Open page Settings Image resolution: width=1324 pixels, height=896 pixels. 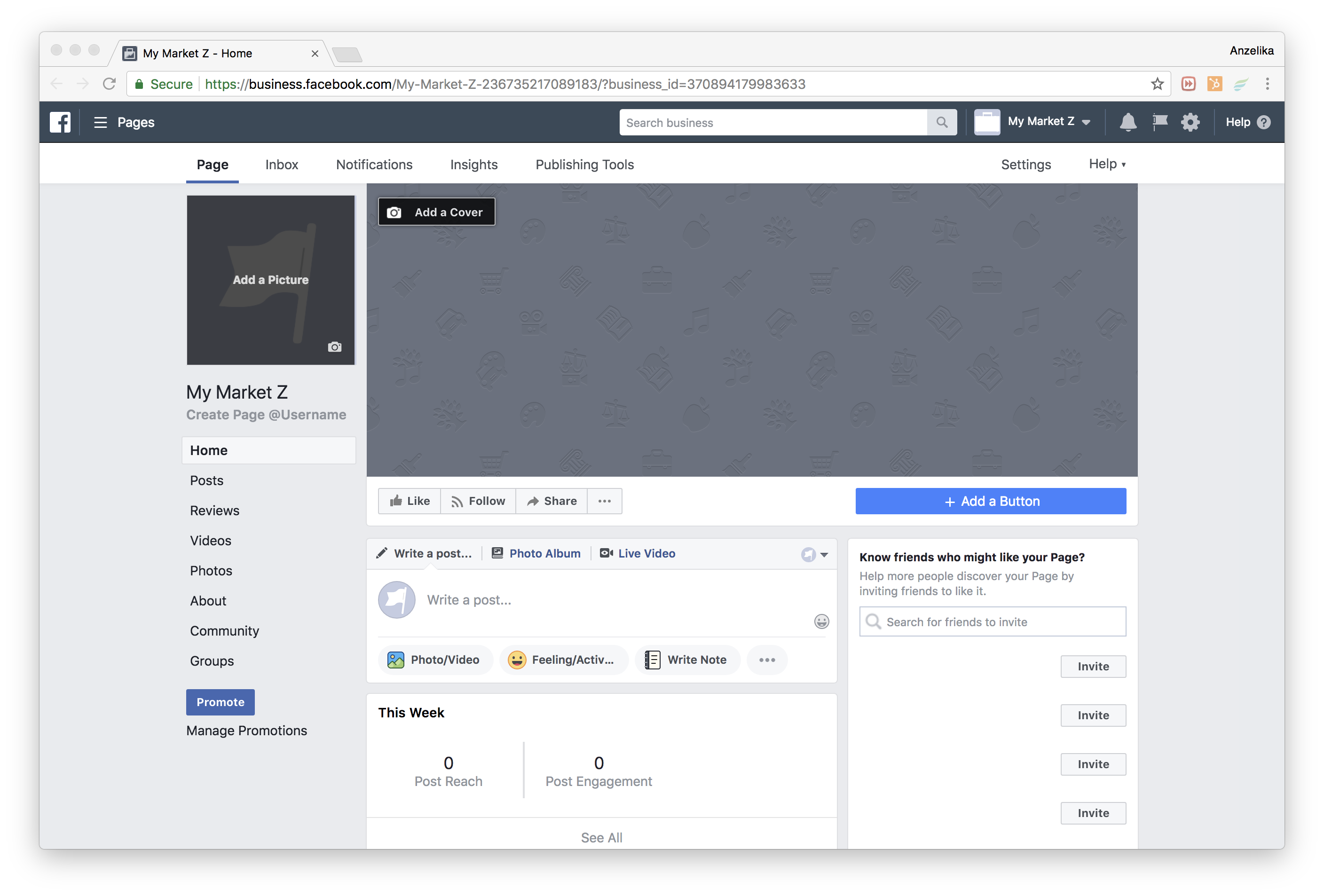pos(1025,165)
